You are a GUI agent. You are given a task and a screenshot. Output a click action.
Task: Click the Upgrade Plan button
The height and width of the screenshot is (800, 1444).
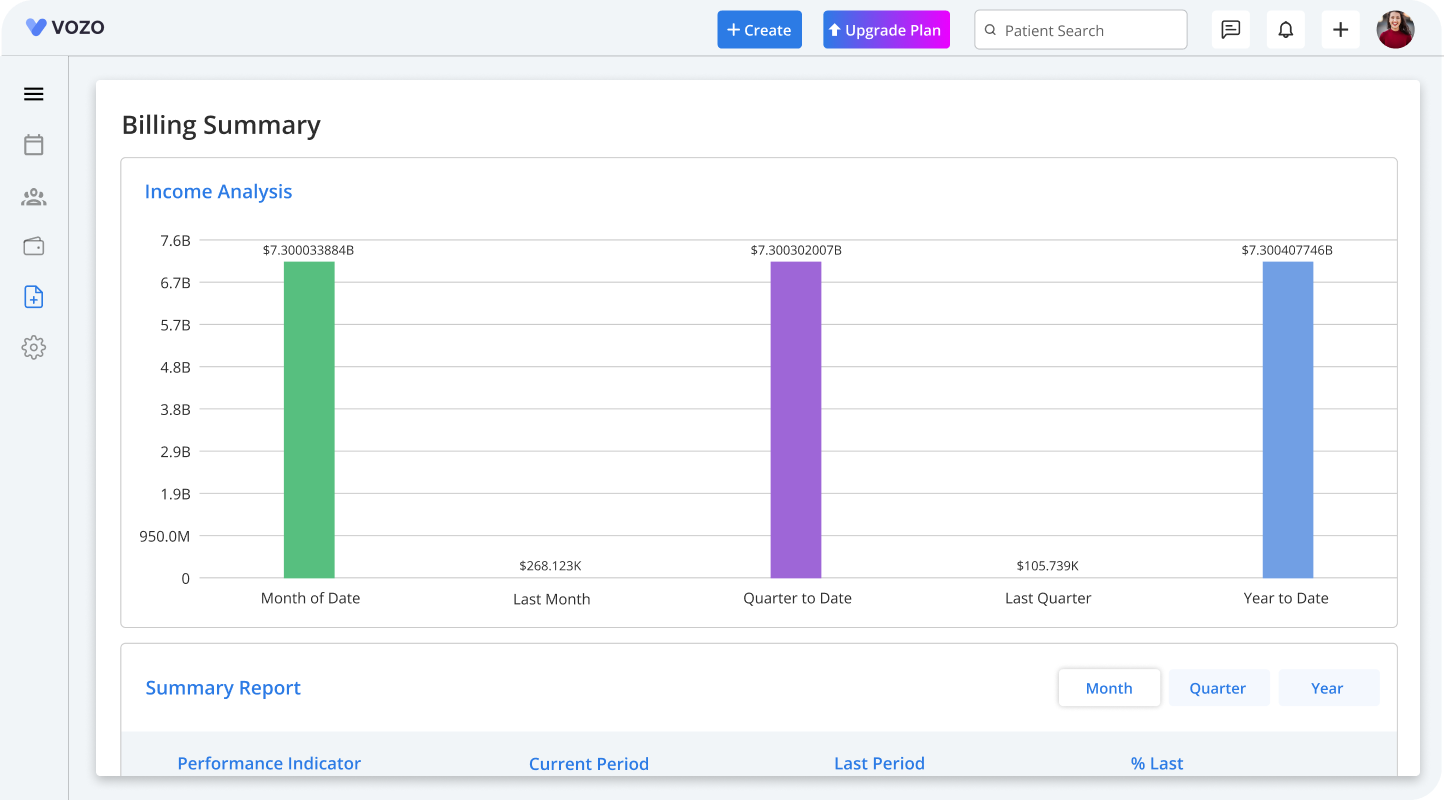point(886,30)
